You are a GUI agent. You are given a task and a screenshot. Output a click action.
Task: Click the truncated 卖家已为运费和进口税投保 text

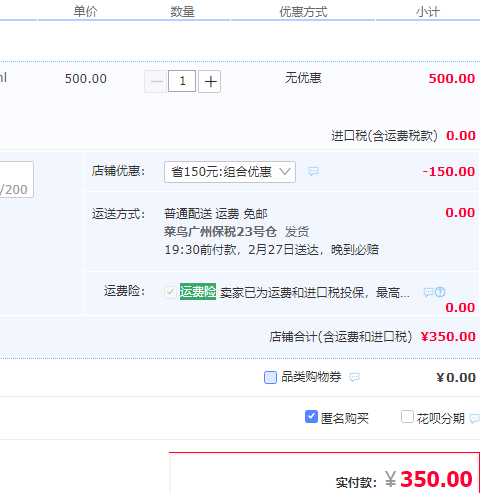(x=315, y=293)
